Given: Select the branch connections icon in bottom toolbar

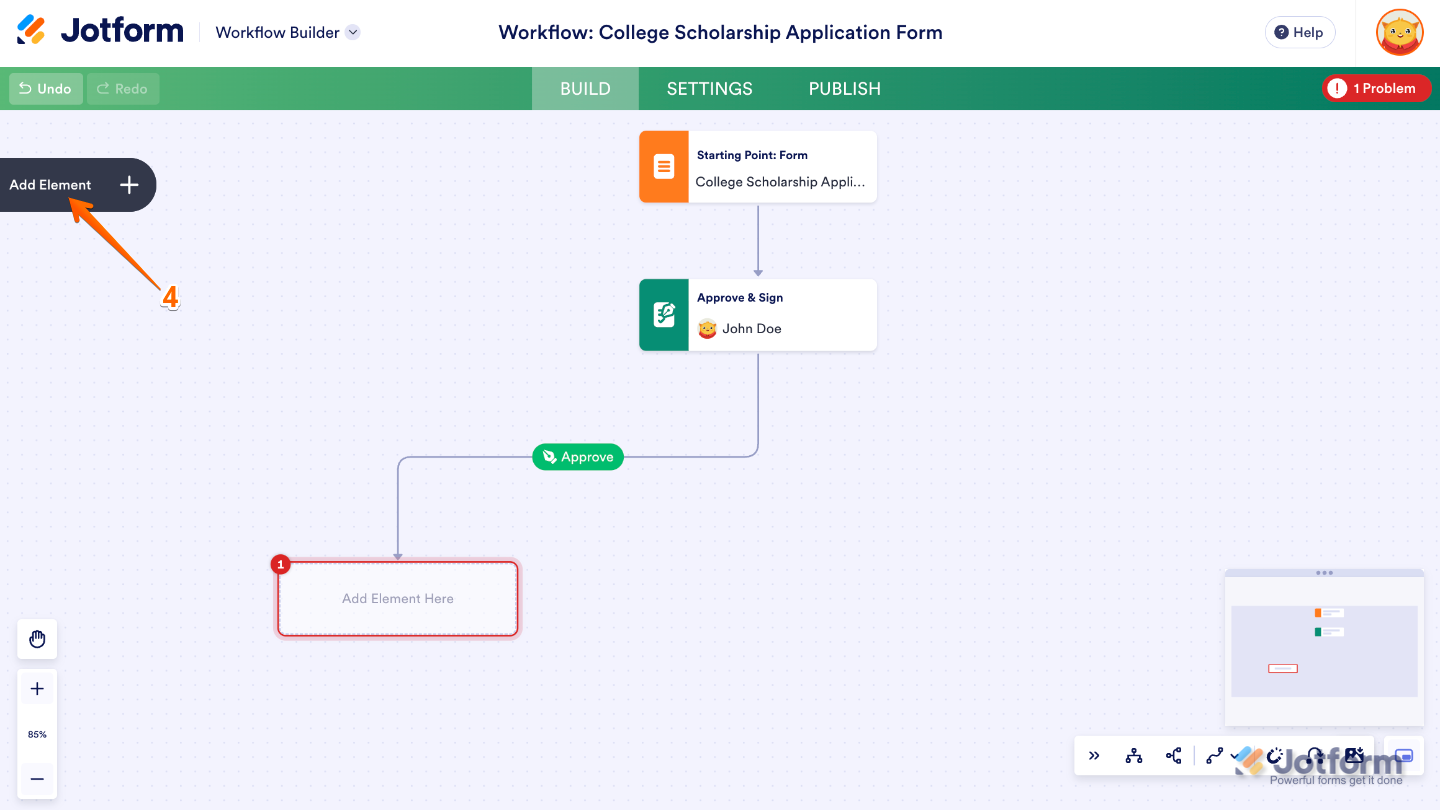Looking at the screenshot, I should click(1174, 756).
